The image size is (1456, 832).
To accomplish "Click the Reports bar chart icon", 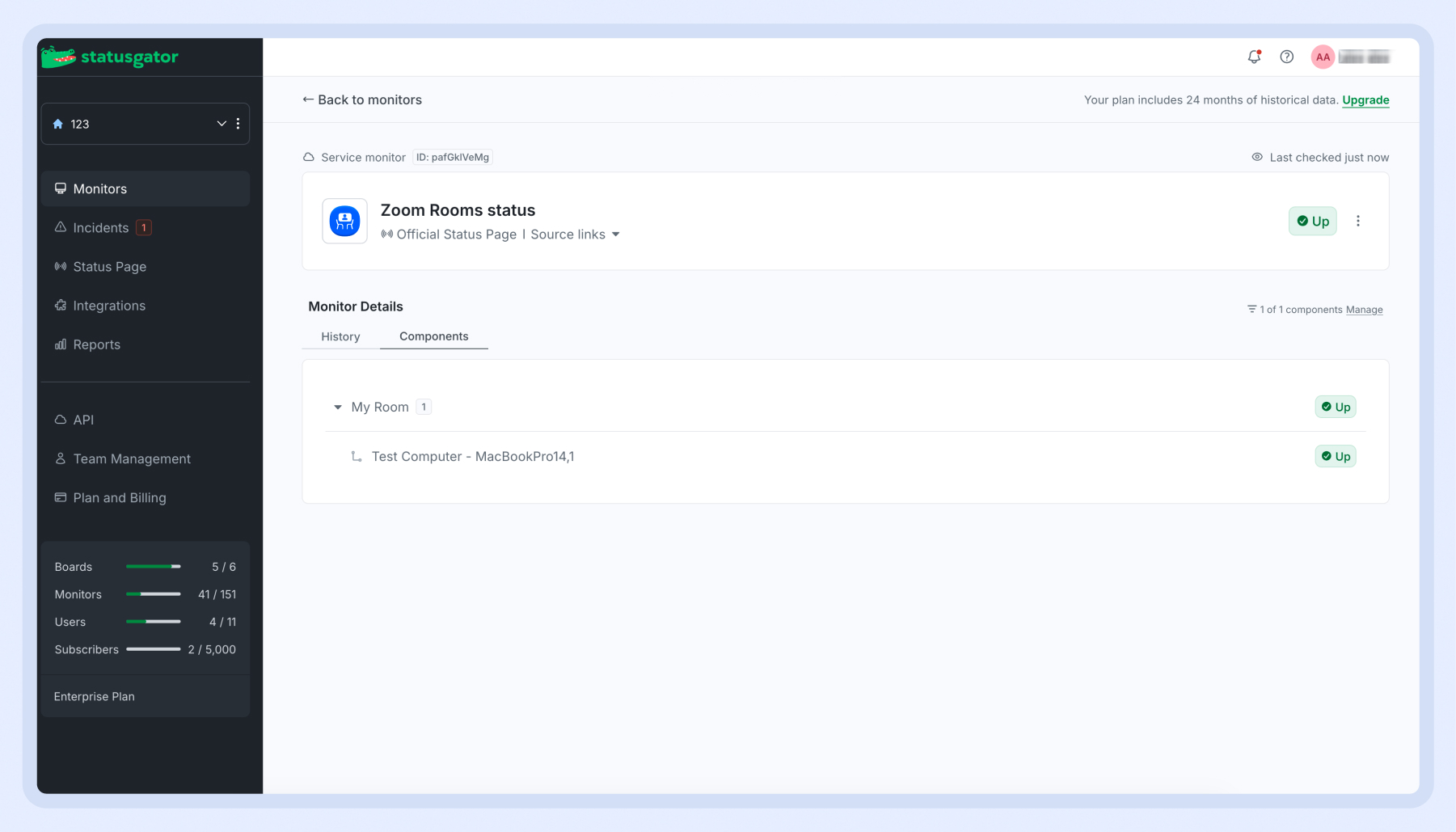I will 61,344.
